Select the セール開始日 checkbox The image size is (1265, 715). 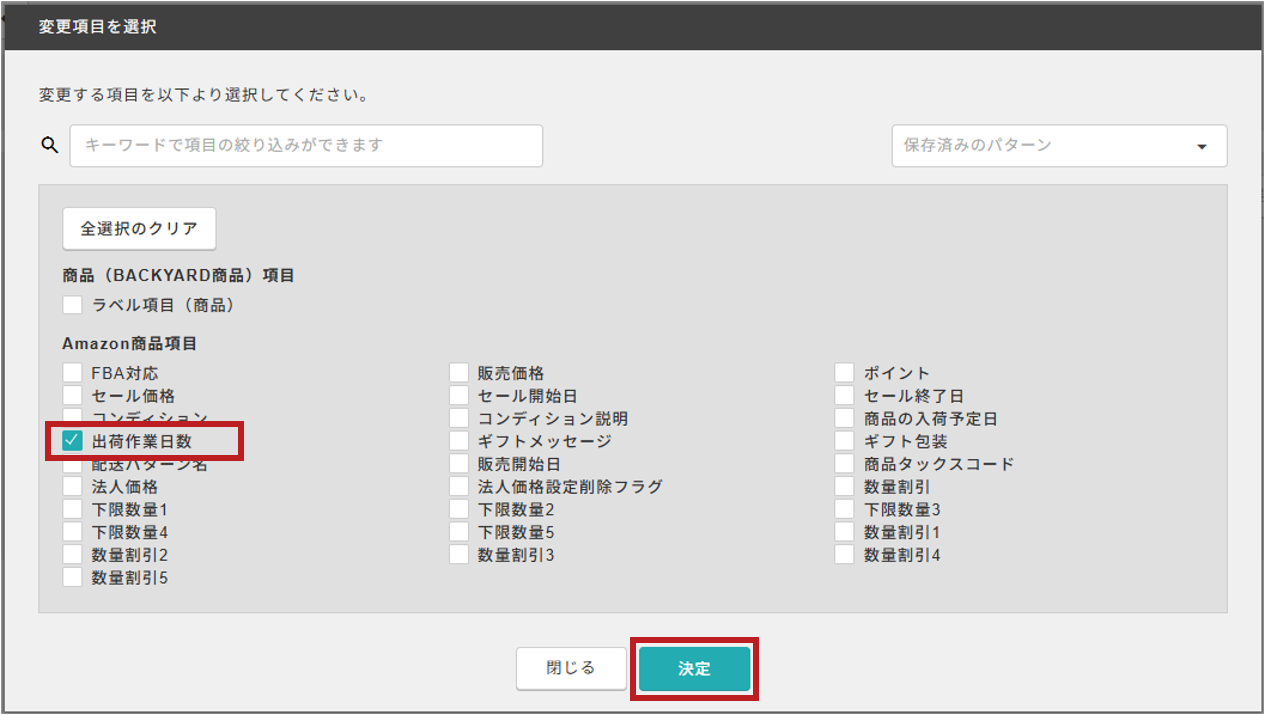coord(458,396)
